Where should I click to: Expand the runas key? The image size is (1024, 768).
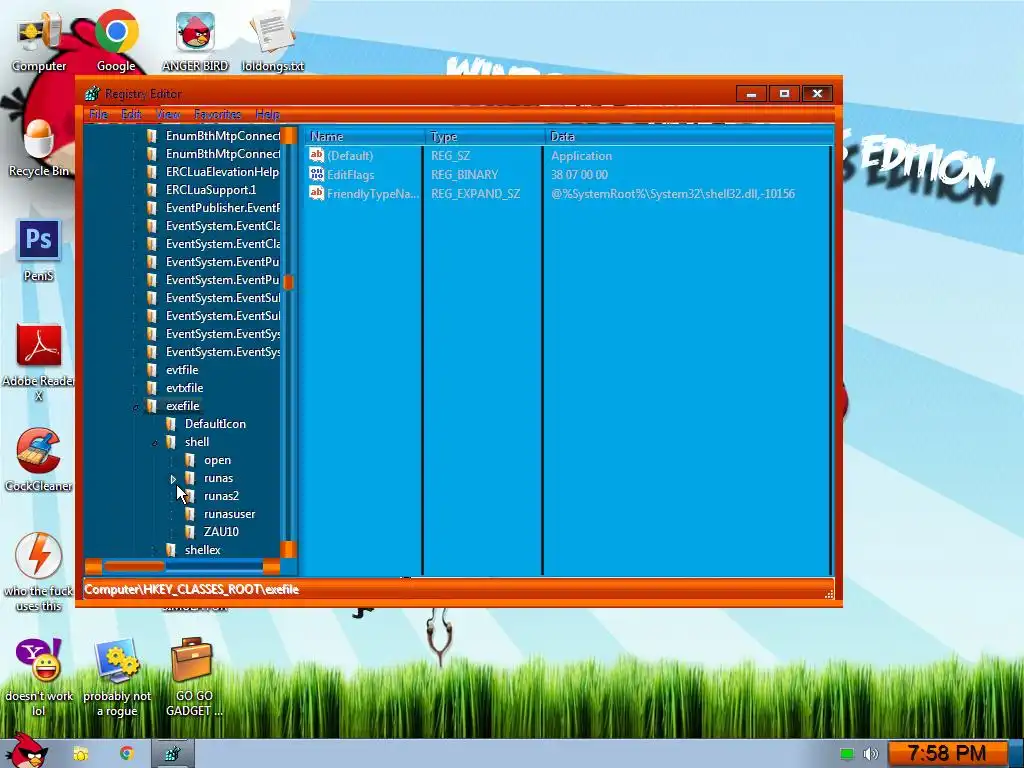pos(173,479)
